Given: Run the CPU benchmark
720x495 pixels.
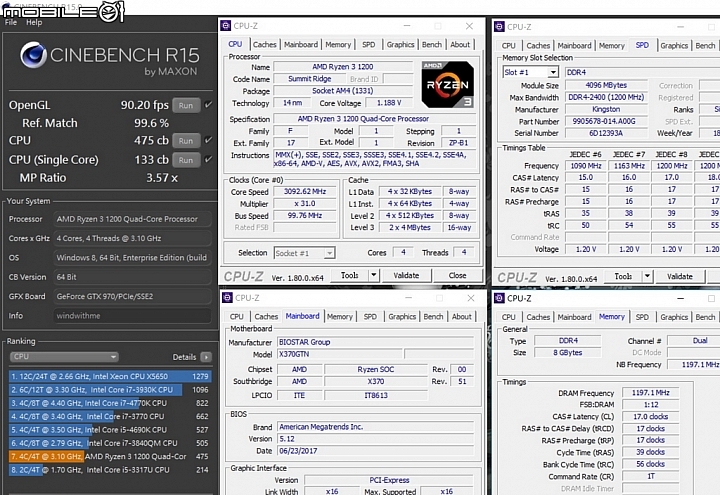Looking at the screenshot, I should tap(186, 141).
